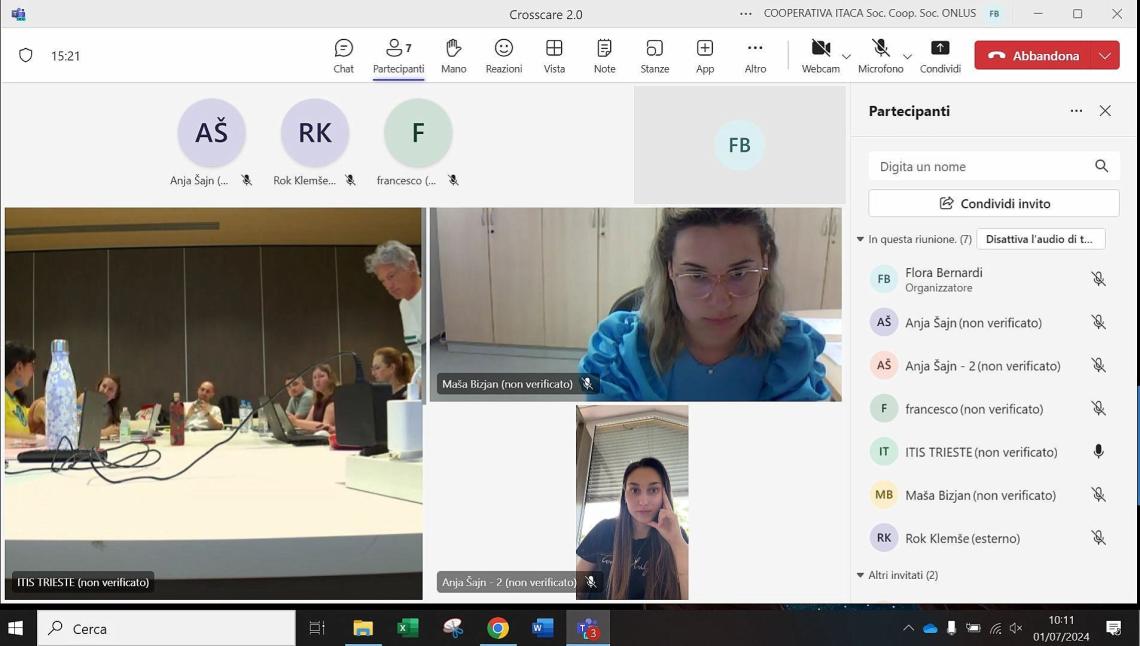Screen dimensions: 1140x646
Task: Open the taskbar clock and calendar
Action: pos(1061,628)
